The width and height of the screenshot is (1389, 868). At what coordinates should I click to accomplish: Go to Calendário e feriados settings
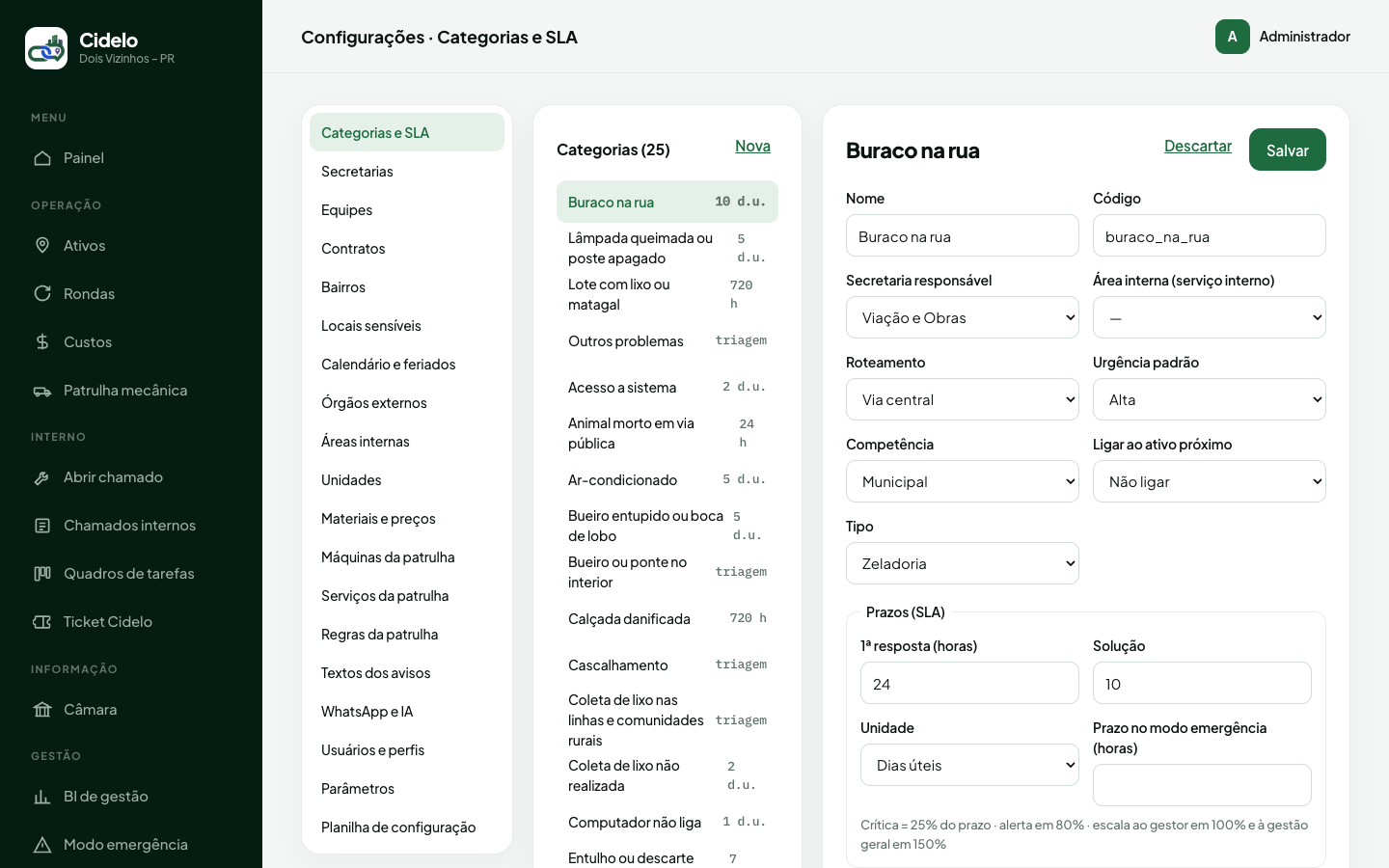pyautogui.click(x=407, y=364)
